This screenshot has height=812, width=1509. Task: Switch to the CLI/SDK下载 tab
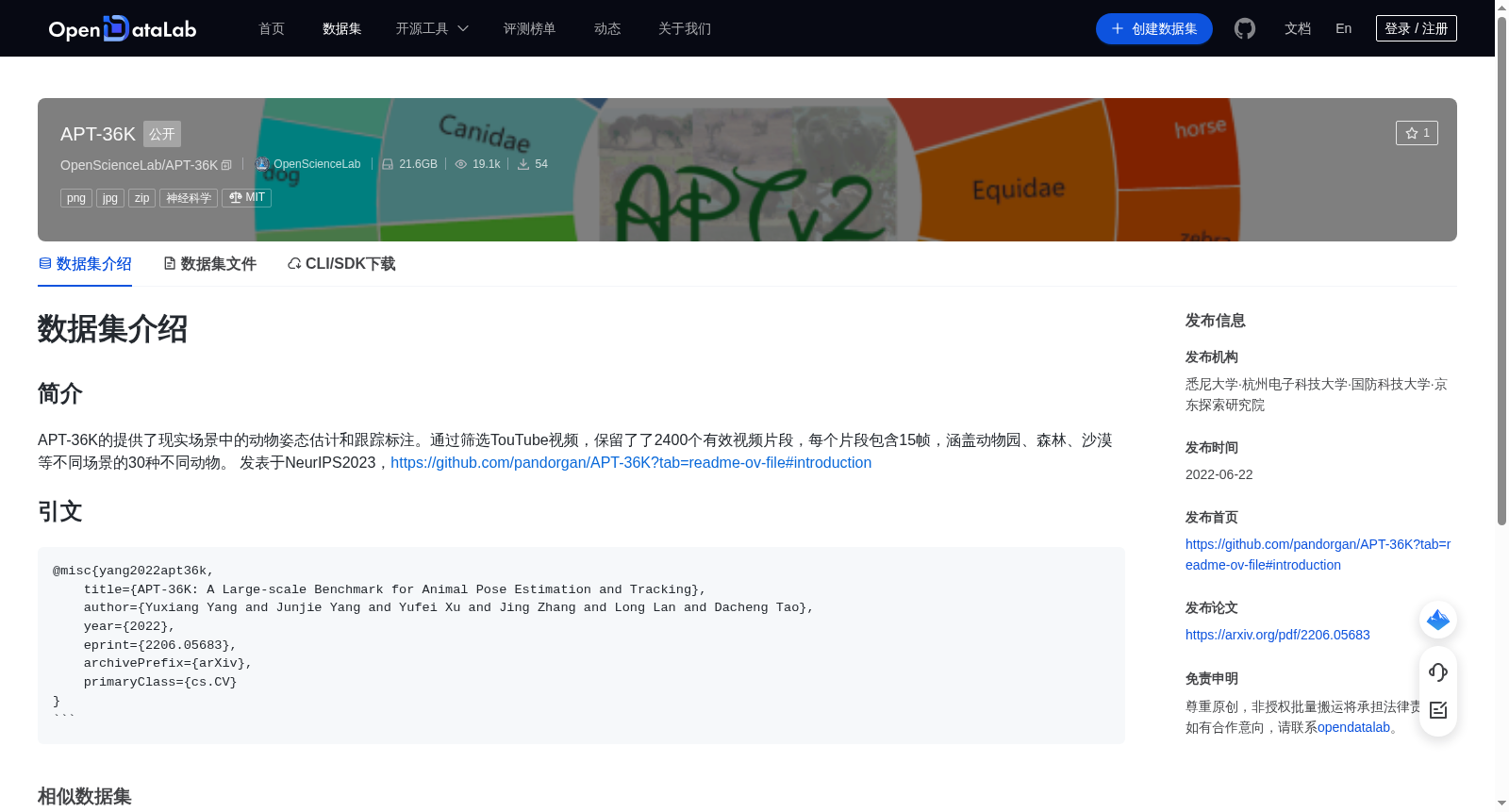tap(341, 264)
